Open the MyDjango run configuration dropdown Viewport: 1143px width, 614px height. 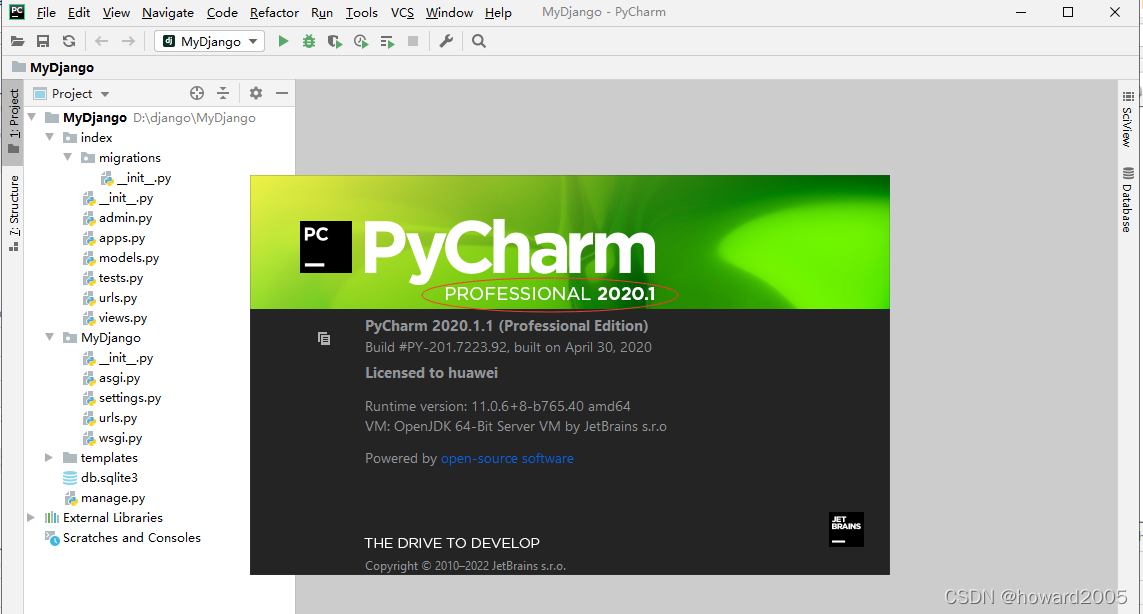(x=210, y=42)
